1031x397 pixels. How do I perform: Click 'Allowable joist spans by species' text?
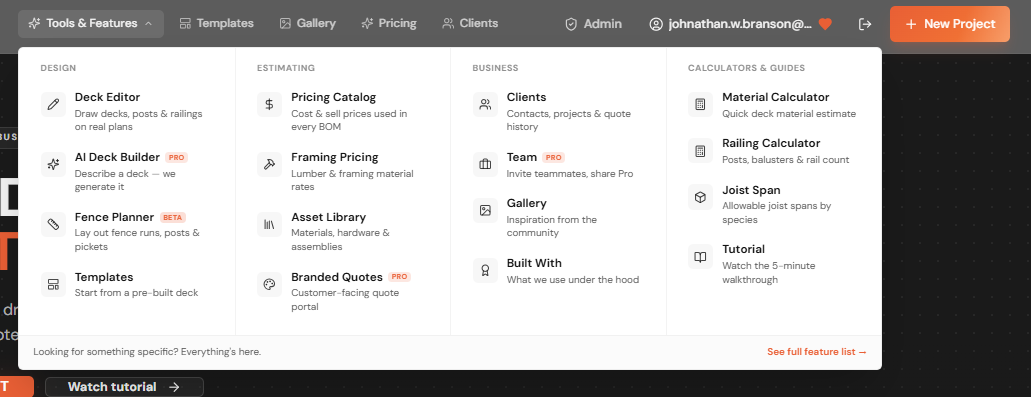(777, 213)
